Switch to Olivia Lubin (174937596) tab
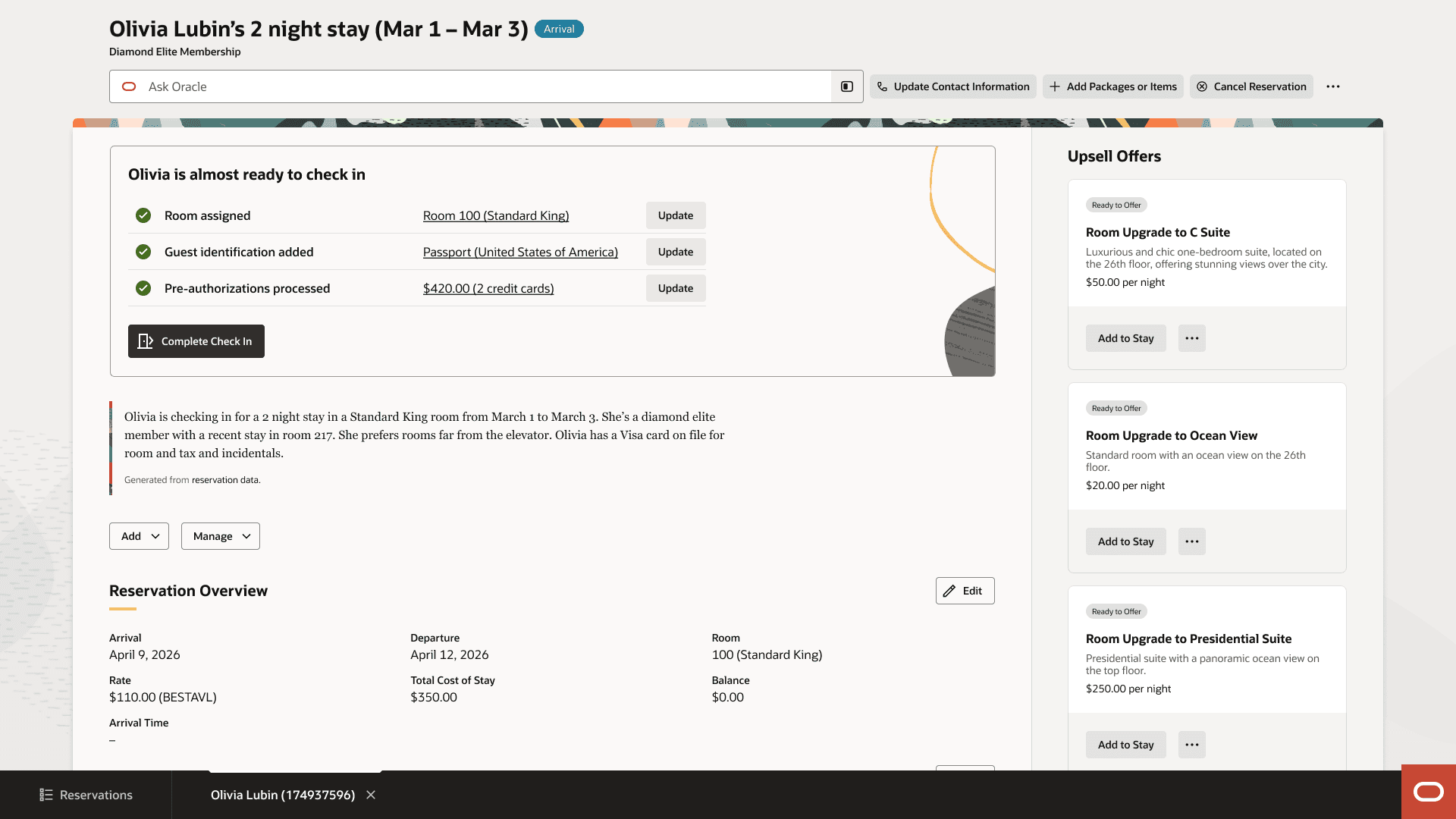This screenshot has width=1456, height=819. pyautogui.click(x=282, y=795)
